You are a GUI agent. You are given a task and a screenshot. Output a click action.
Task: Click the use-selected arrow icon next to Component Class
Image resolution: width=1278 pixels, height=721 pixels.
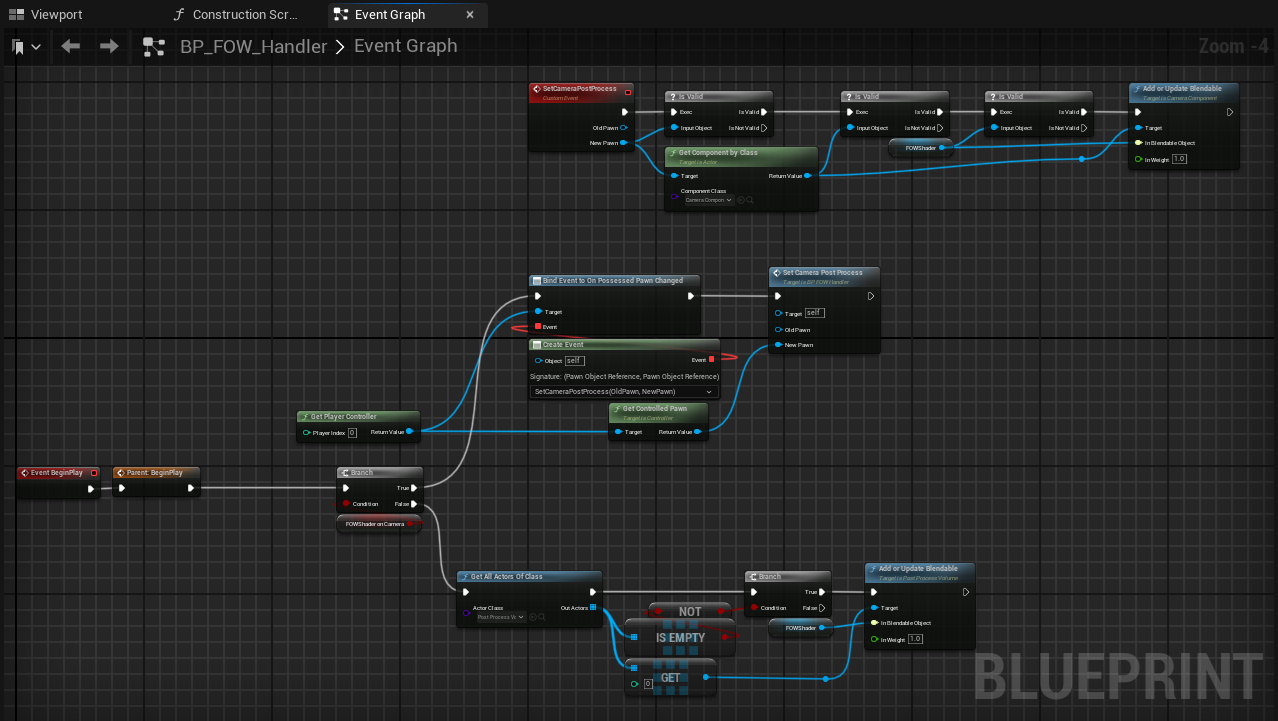(x=741, y=200)
